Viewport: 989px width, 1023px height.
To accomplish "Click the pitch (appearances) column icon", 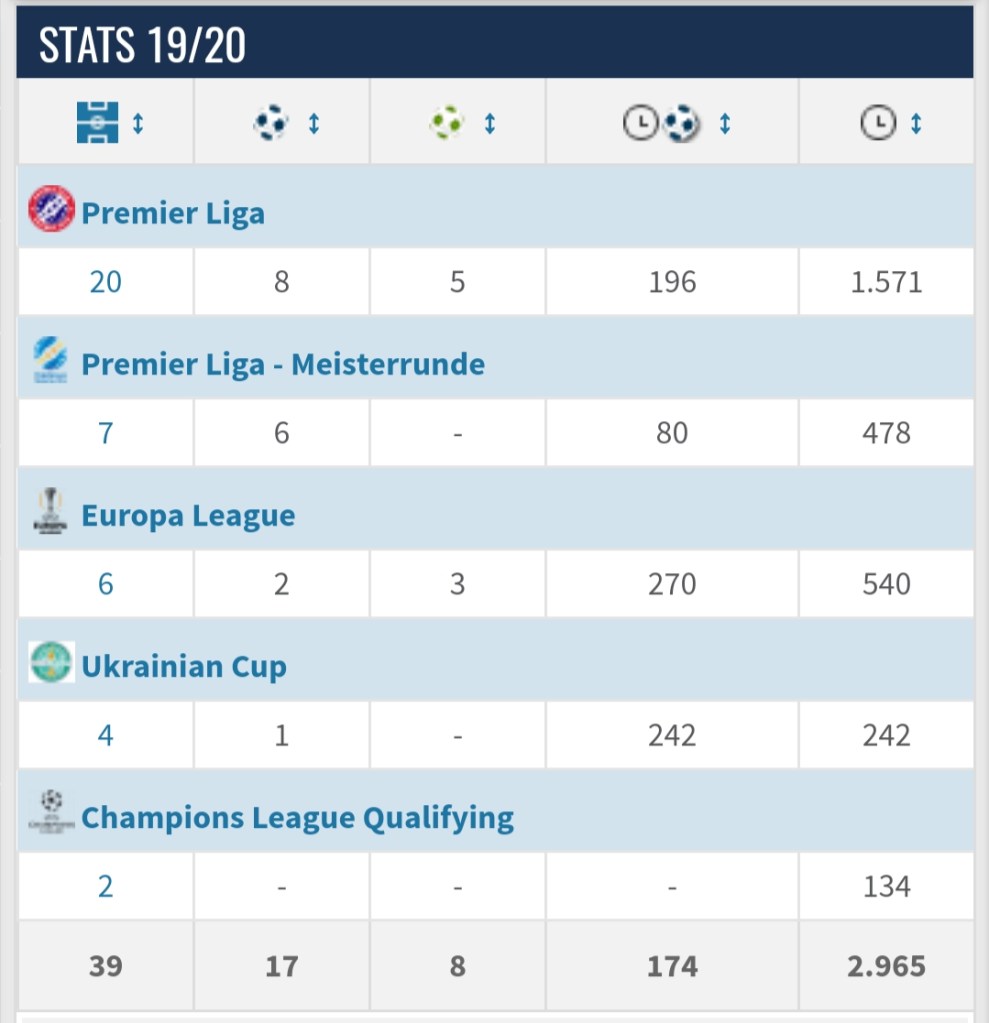I will click(97, 123).
